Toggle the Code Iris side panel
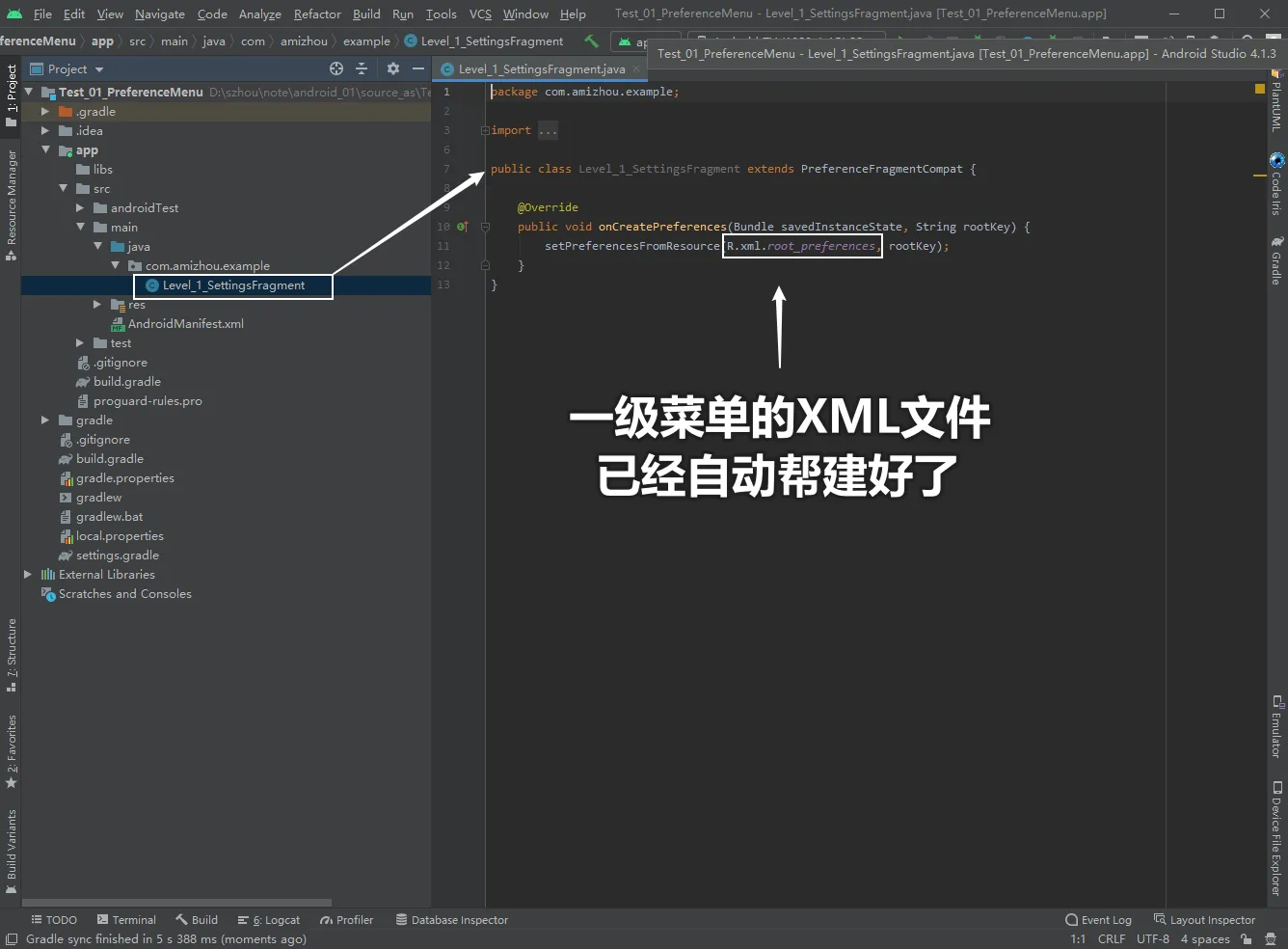Viewport: 1288px width, 949px height. point(1276,183)
